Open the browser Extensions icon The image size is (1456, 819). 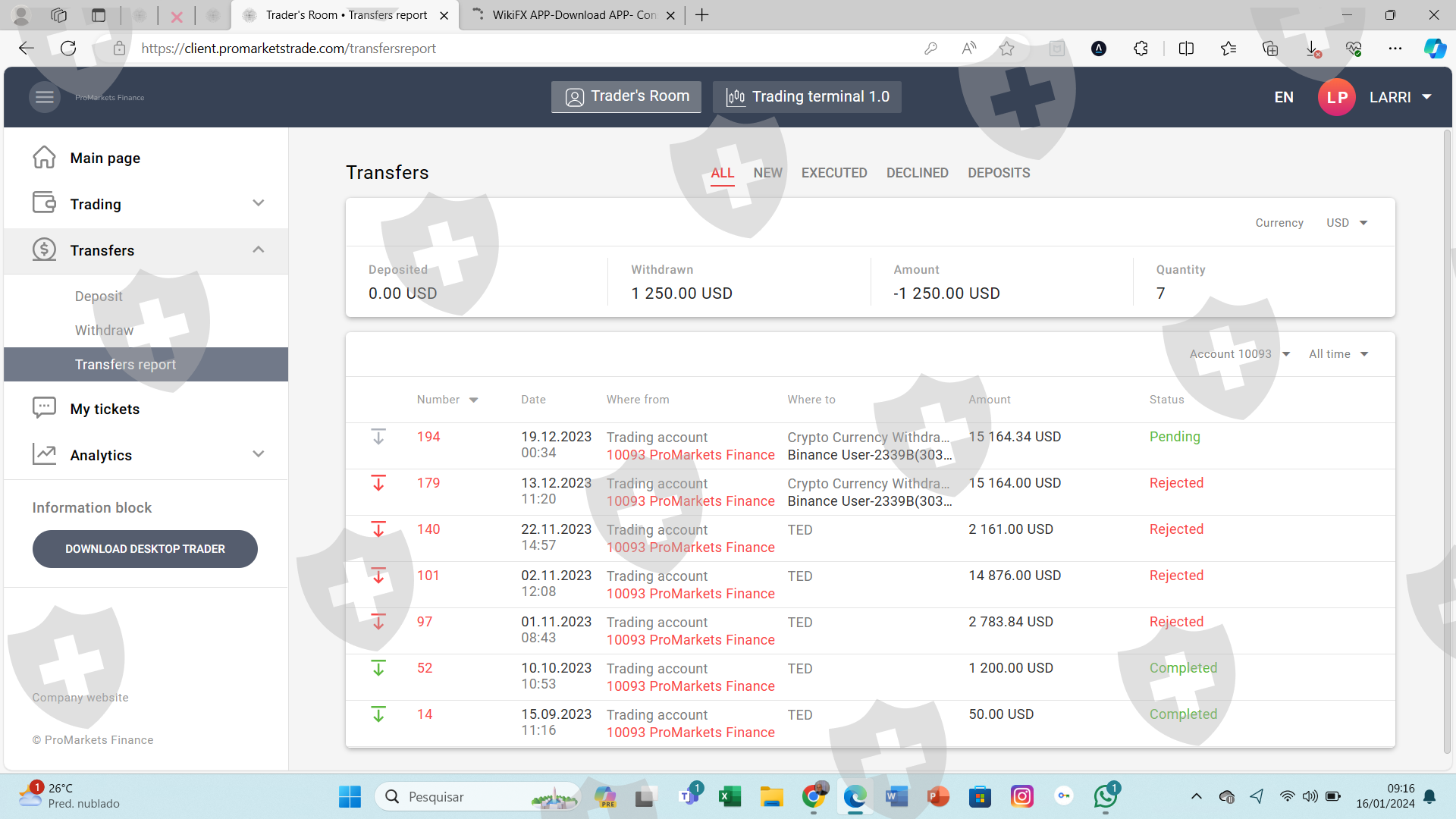[x=1141, y=49]
